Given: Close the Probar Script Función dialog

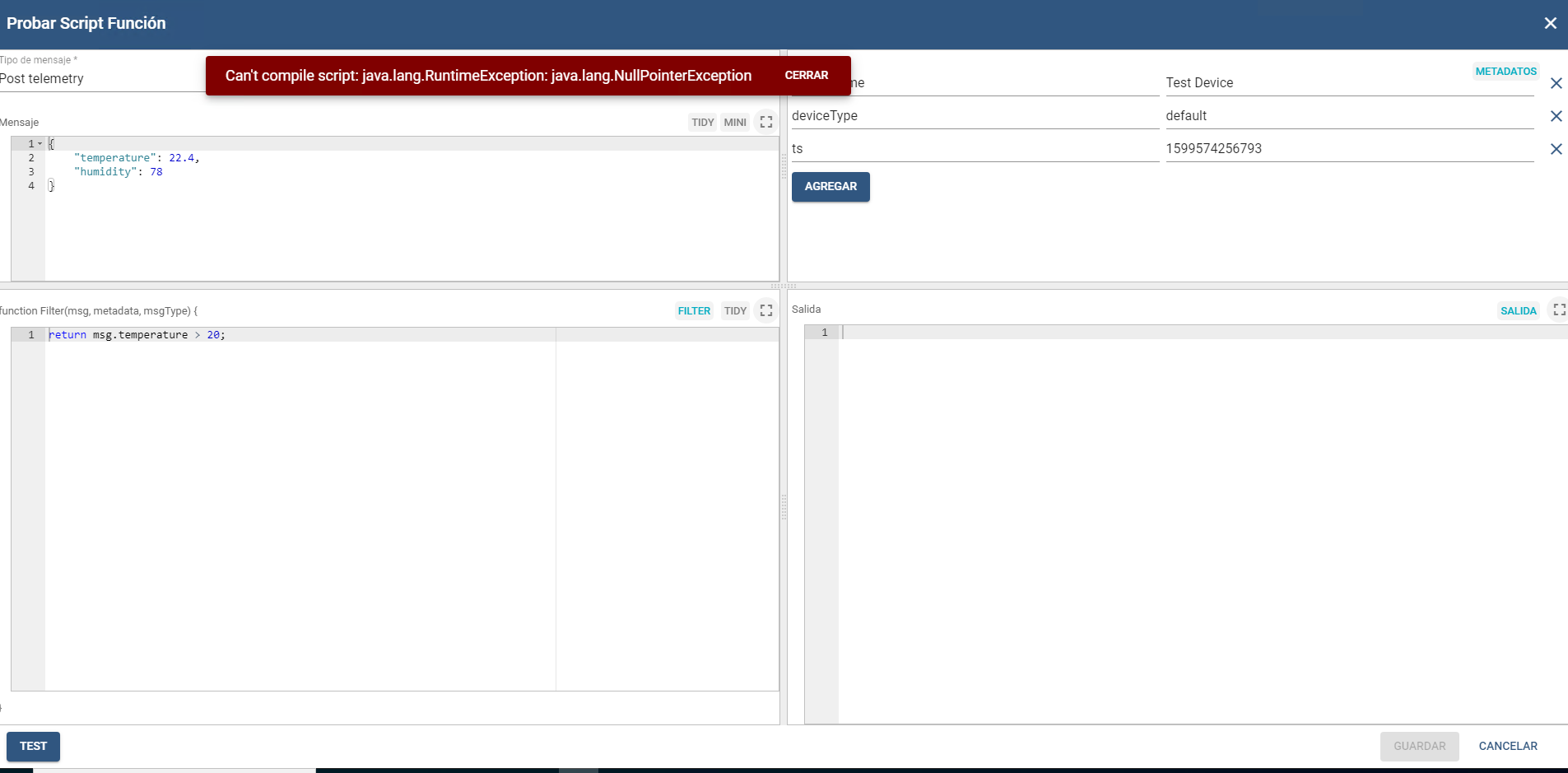Looking at the screenshot, I should tap(1551, 23).
